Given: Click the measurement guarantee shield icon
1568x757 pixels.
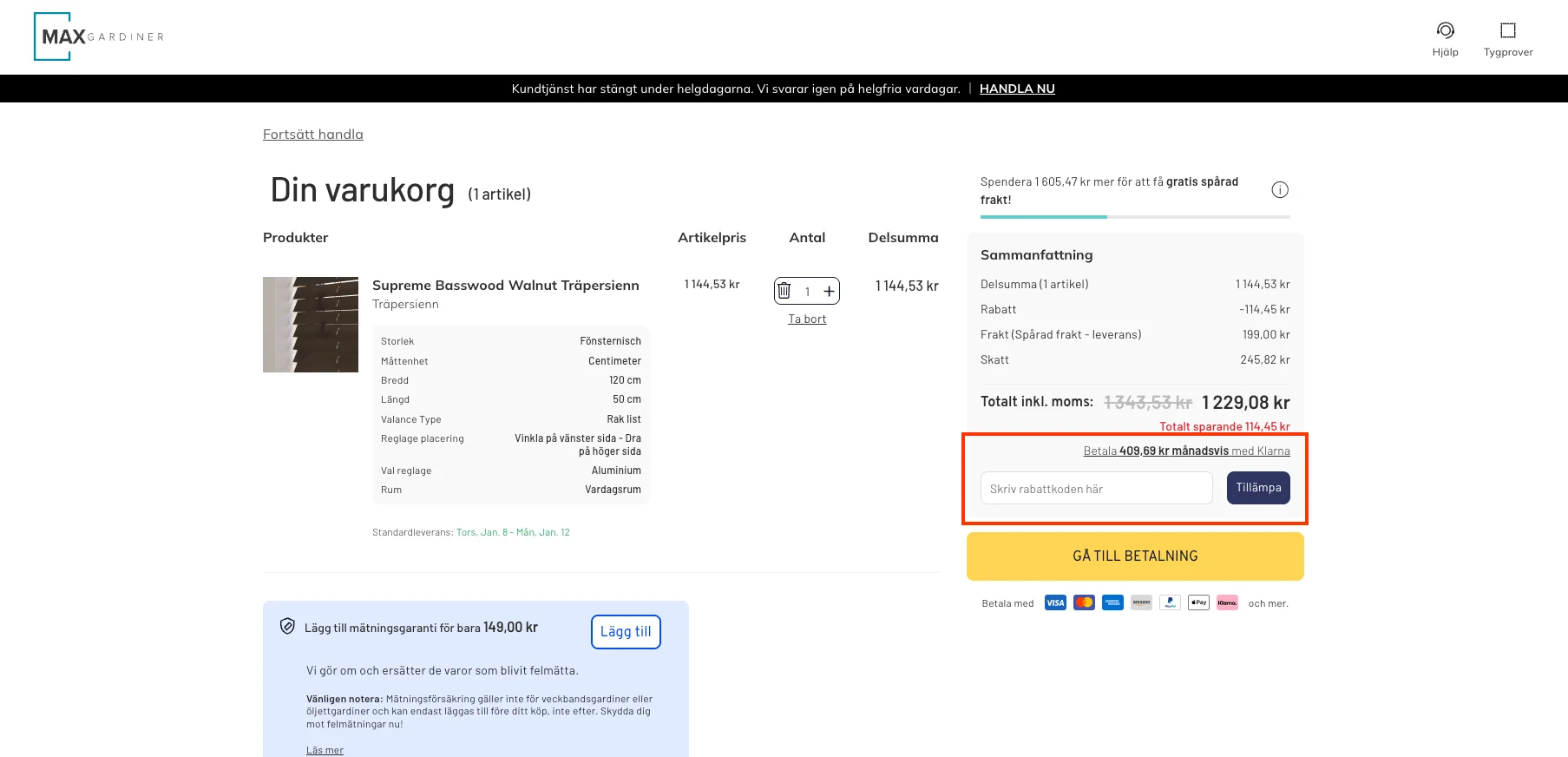Looking at the screenshot, I should tap(287, 626).
